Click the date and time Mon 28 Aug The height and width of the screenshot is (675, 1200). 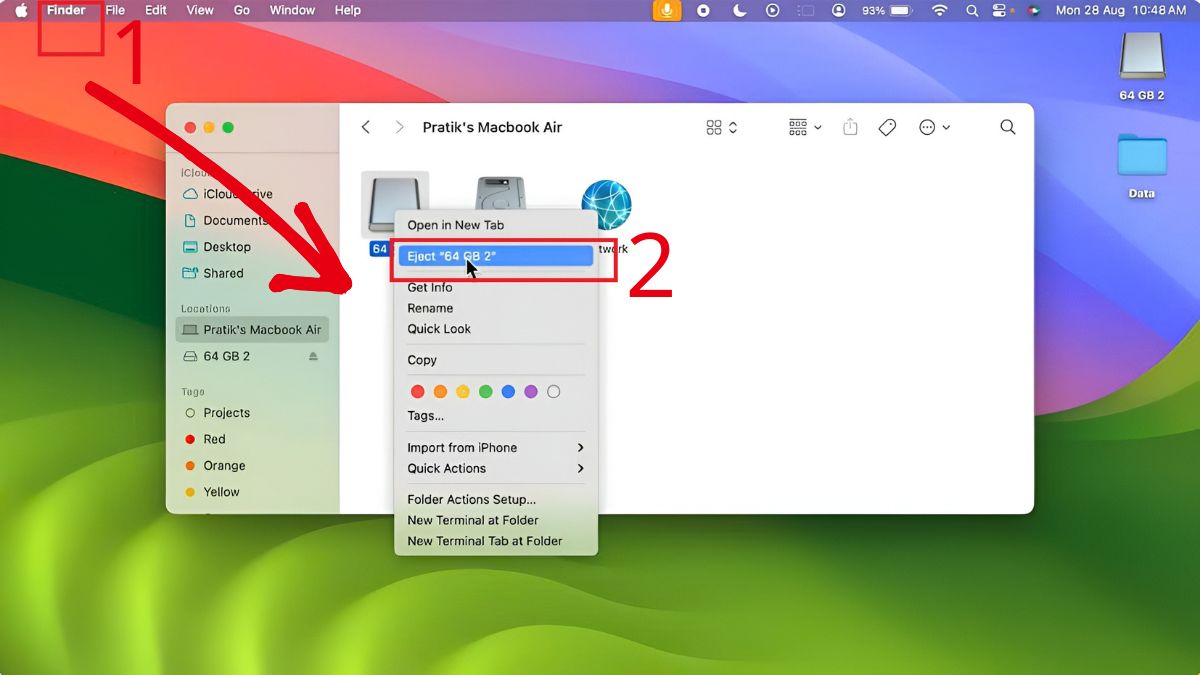(1121, 10)
